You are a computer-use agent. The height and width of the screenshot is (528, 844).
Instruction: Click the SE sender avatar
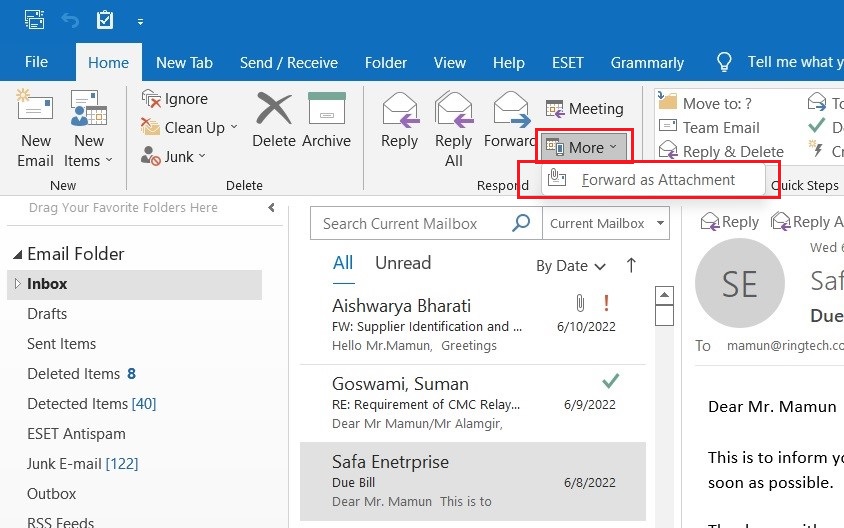click(740, 284)
